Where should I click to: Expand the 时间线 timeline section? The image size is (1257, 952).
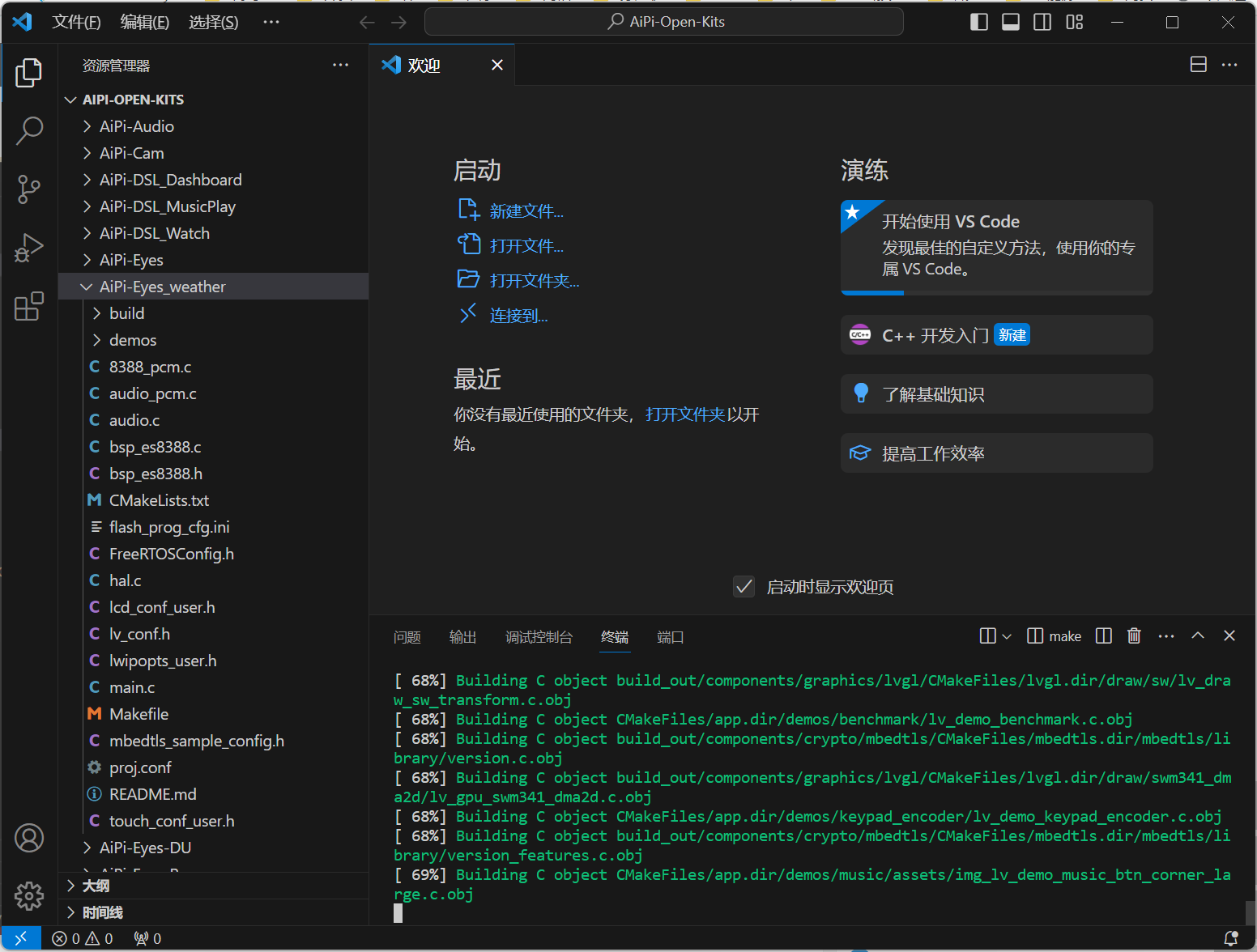pos(214,912)
